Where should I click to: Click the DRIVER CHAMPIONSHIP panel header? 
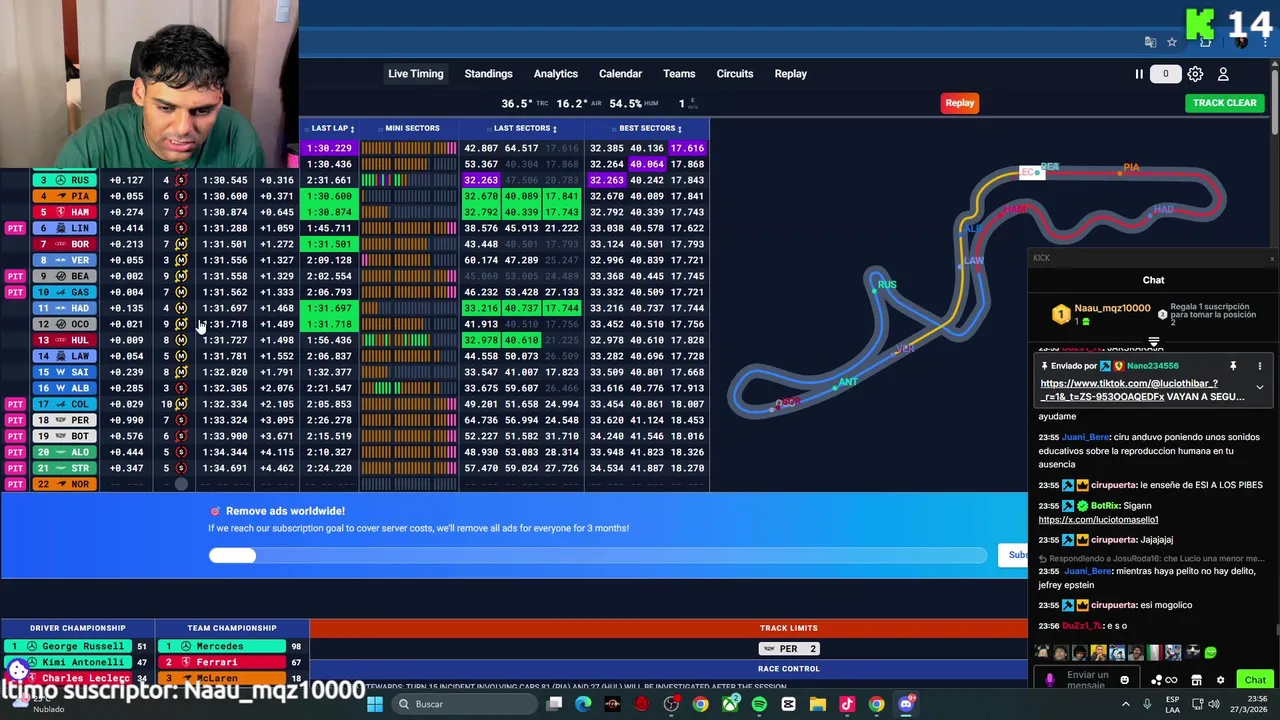click(x=77, y=628)
